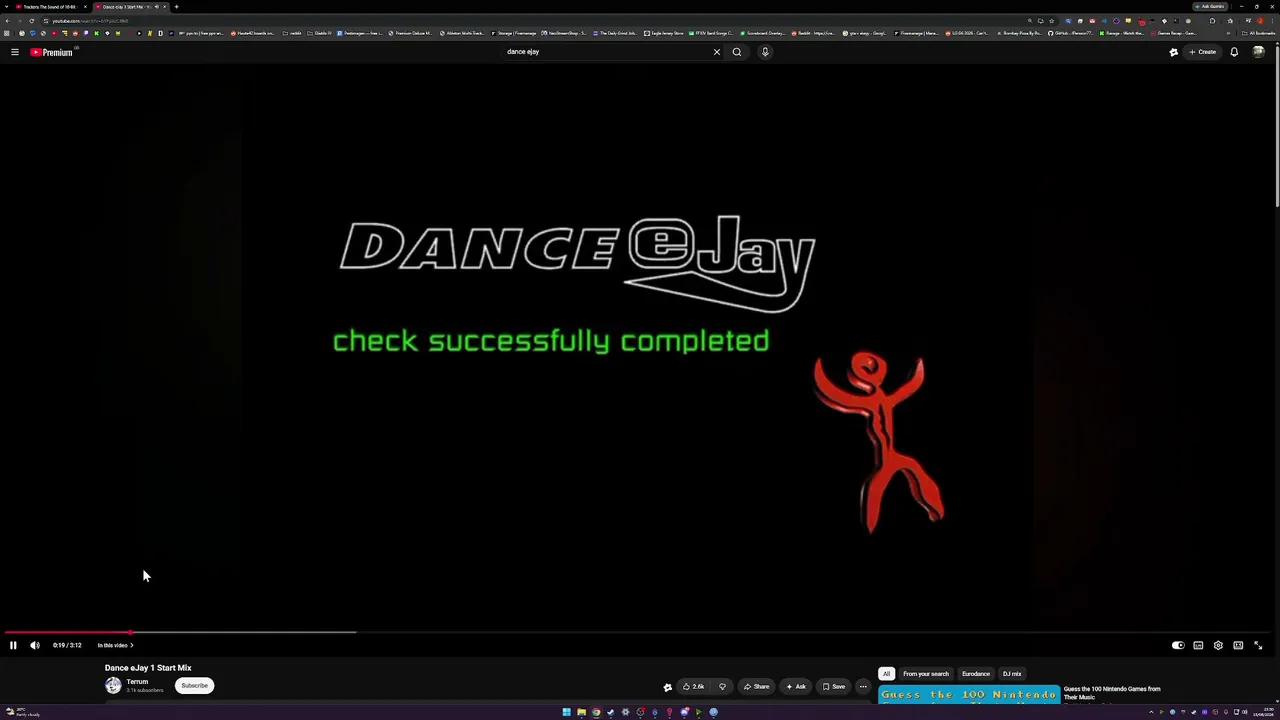Expand the 'In this video' chapters

115,645
